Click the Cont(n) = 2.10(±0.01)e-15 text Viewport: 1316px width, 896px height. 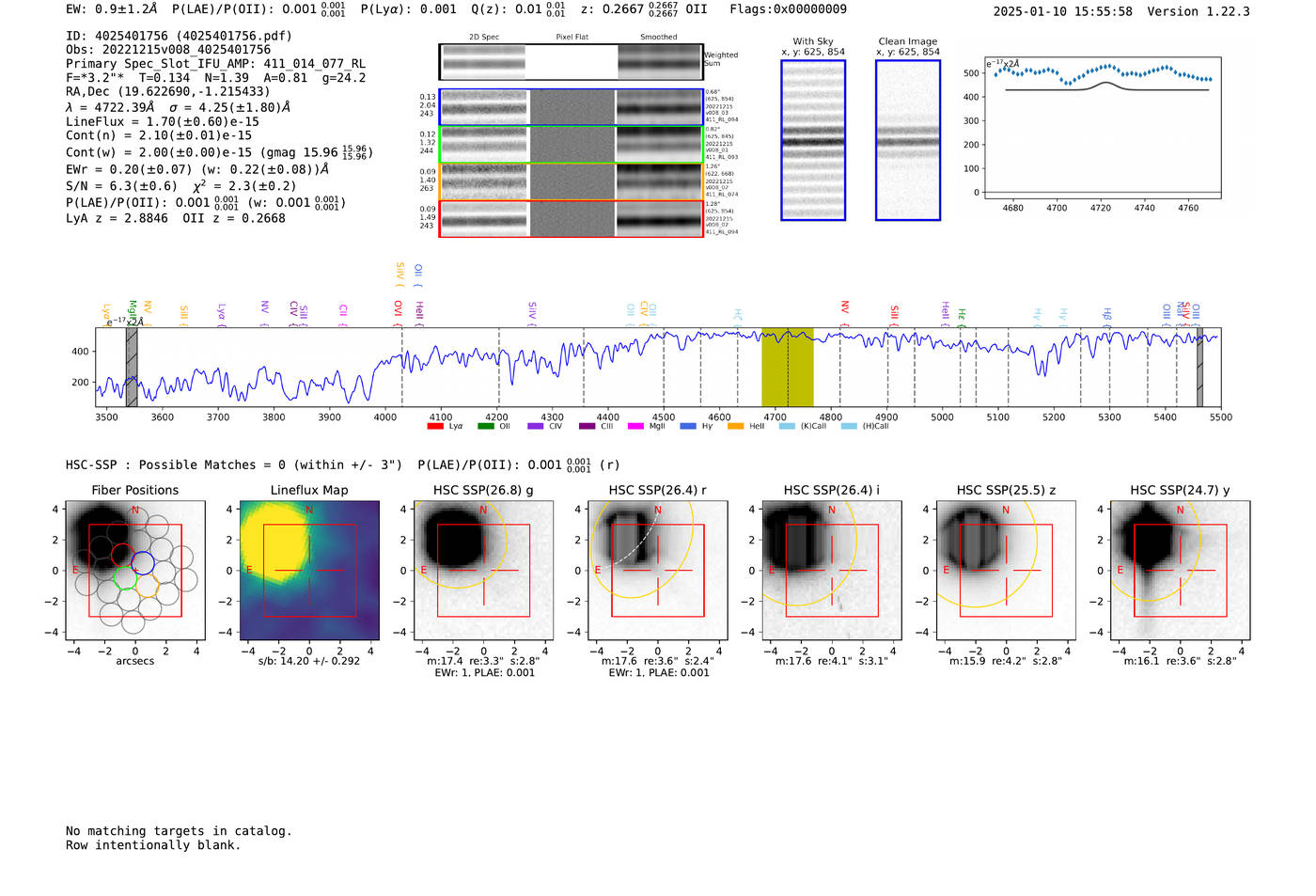pyautogui.click(x=159, y=135)
